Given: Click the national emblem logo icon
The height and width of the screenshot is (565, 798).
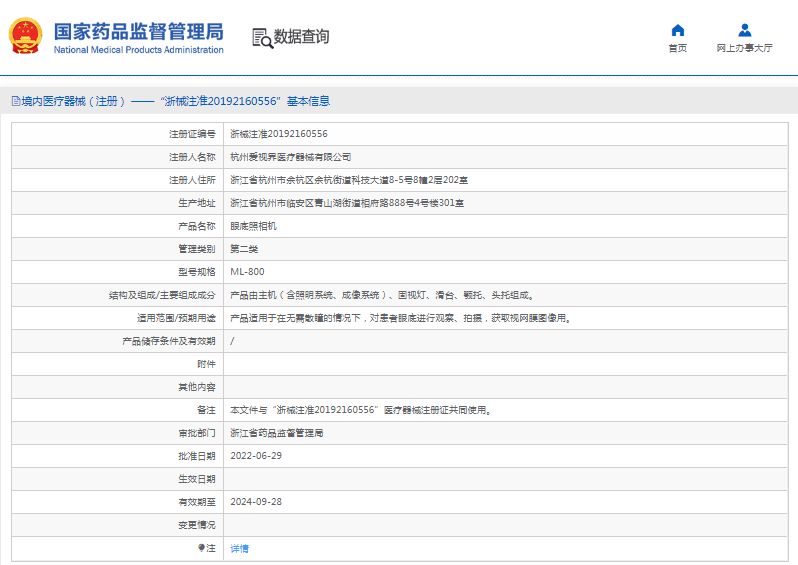Looking at the screenshot, I should tap(25, 37).
